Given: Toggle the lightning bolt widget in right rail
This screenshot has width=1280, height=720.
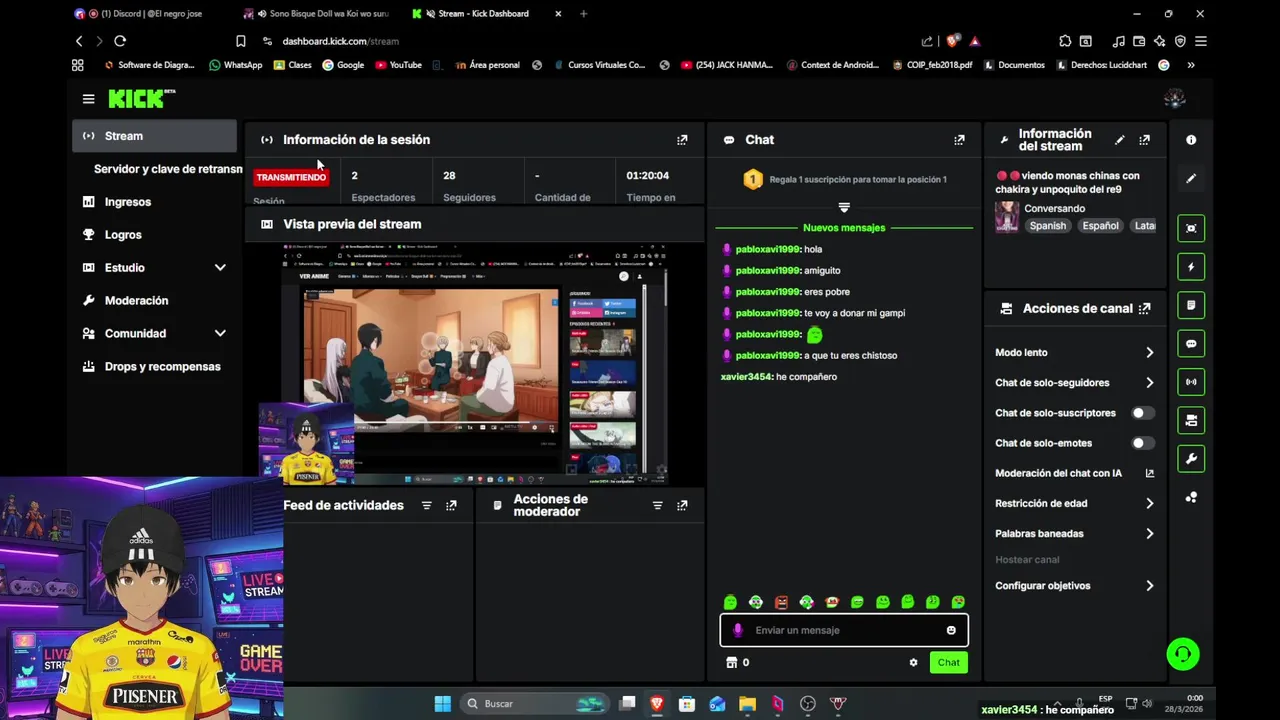Looking at the screenshot, I should 1191,267.
